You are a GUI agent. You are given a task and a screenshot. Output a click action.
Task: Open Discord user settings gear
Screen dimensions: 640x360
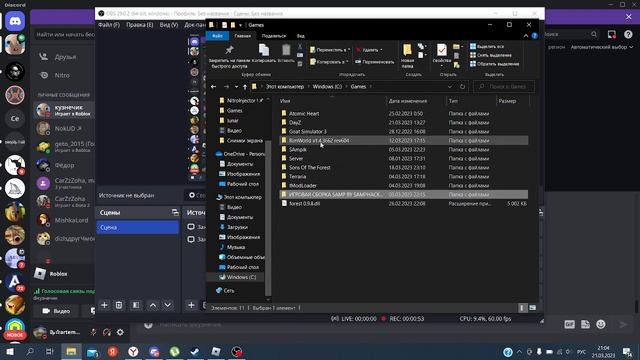click(x=120, y=332)
